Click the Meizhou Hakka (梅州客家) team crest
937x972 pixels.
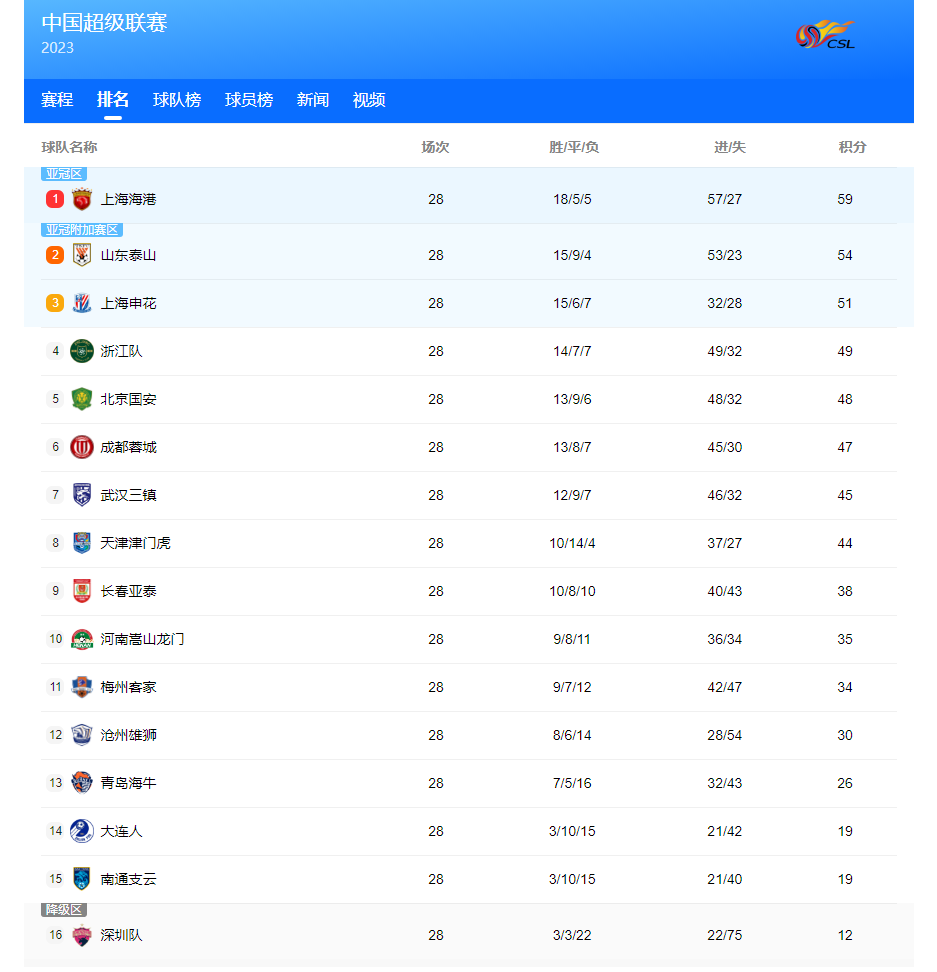point(82,687)
